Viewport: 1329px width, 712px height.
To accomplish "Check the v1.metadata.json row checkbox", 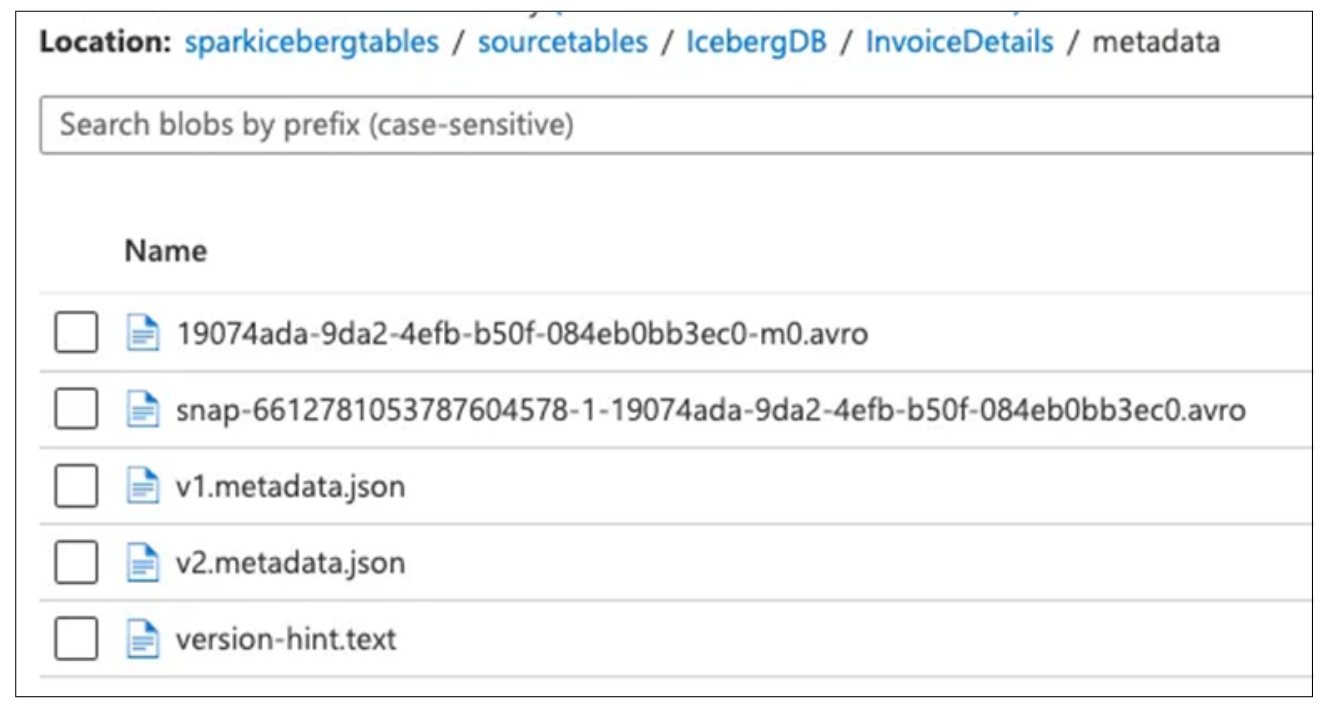I will click(x=76, y=486).
